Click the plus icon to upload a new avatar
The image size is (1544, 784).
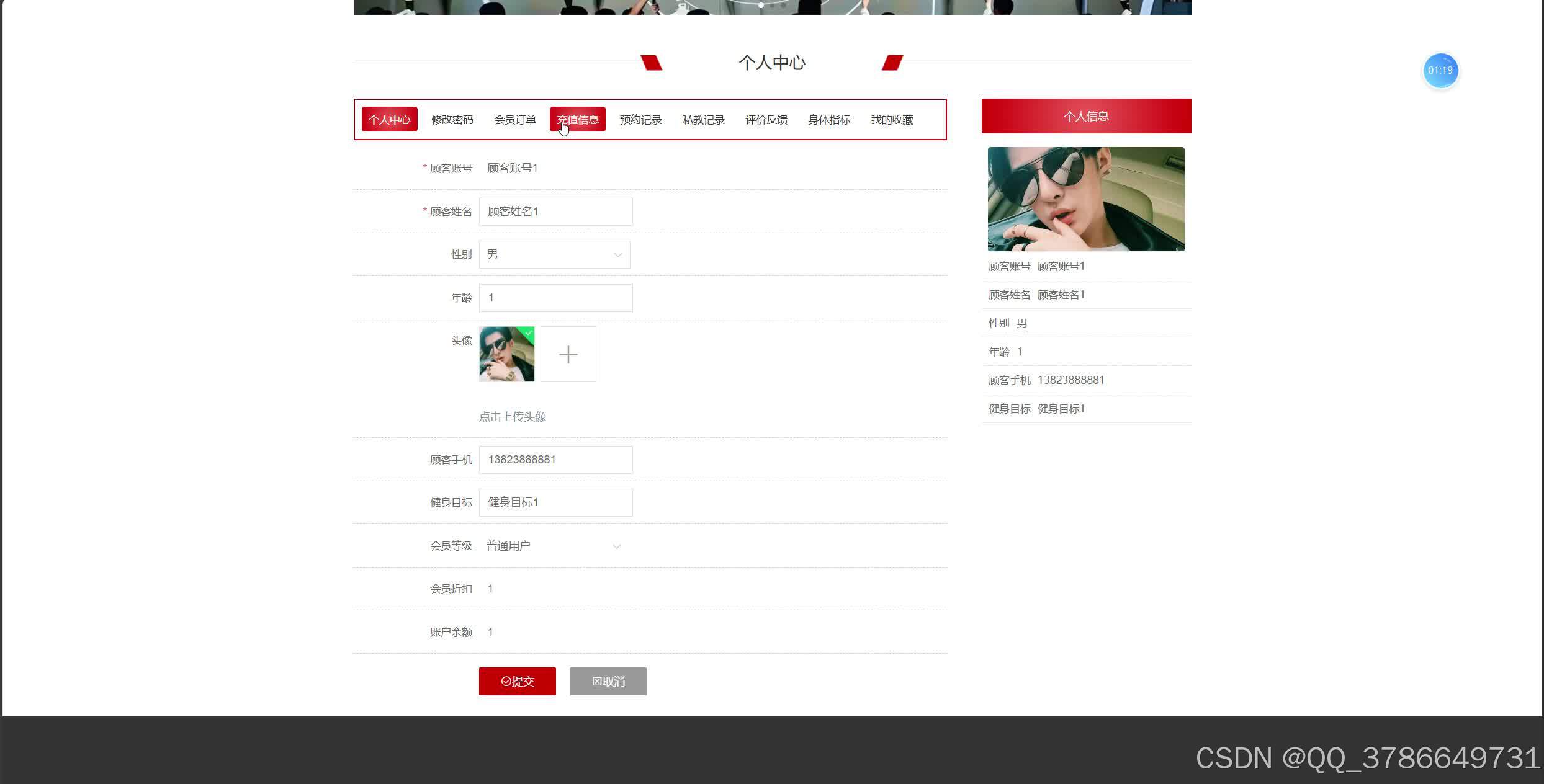568,354
